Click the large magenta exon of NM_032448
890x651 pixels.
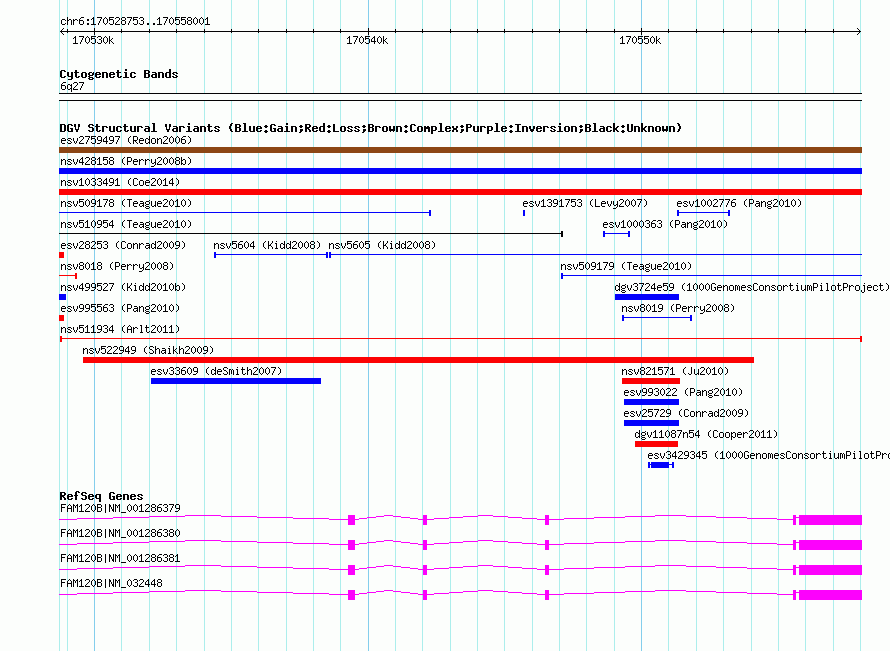[830, 595]
